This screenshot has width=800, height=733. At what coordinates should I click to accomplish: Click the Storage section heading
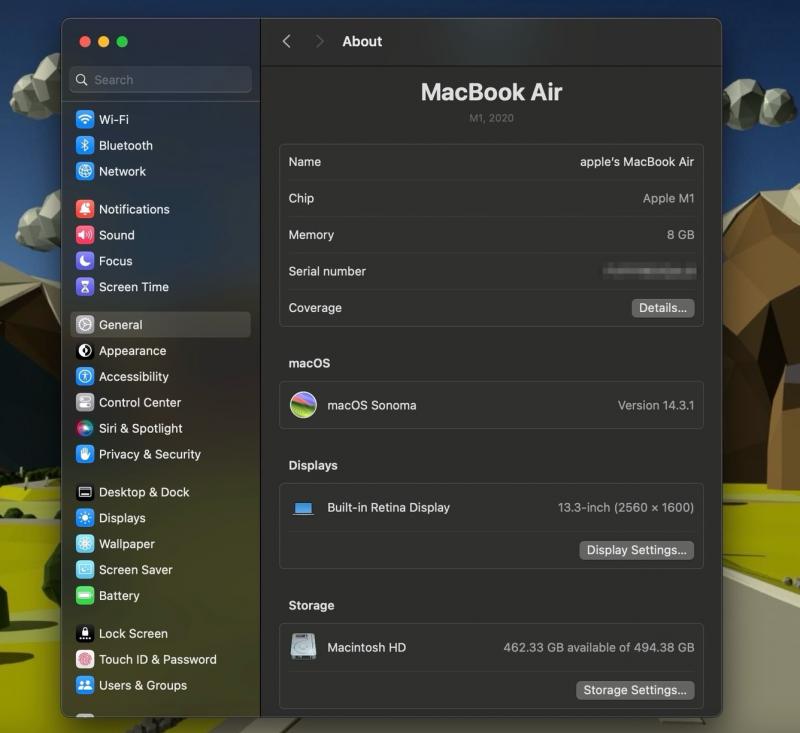click(x=311, y=605)
